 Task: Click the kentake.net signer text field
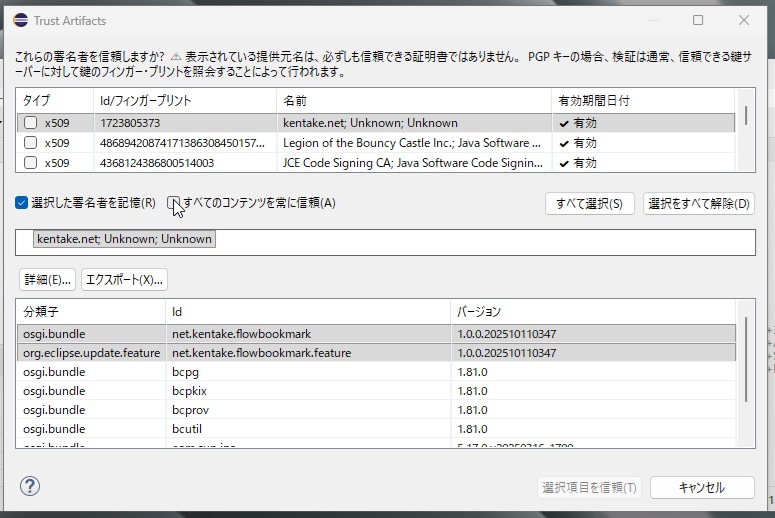(x=385, y=240)
